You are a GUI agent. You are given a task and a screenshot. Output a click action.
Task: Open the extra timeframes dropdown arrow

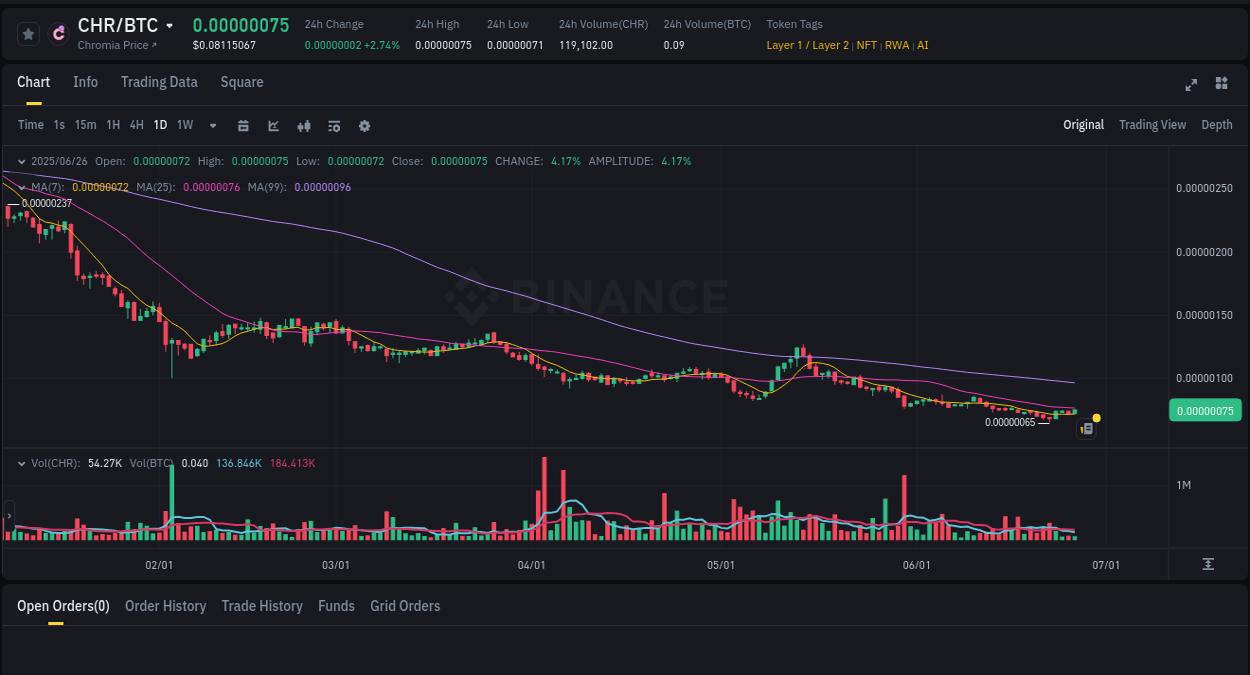click(212, 125)
